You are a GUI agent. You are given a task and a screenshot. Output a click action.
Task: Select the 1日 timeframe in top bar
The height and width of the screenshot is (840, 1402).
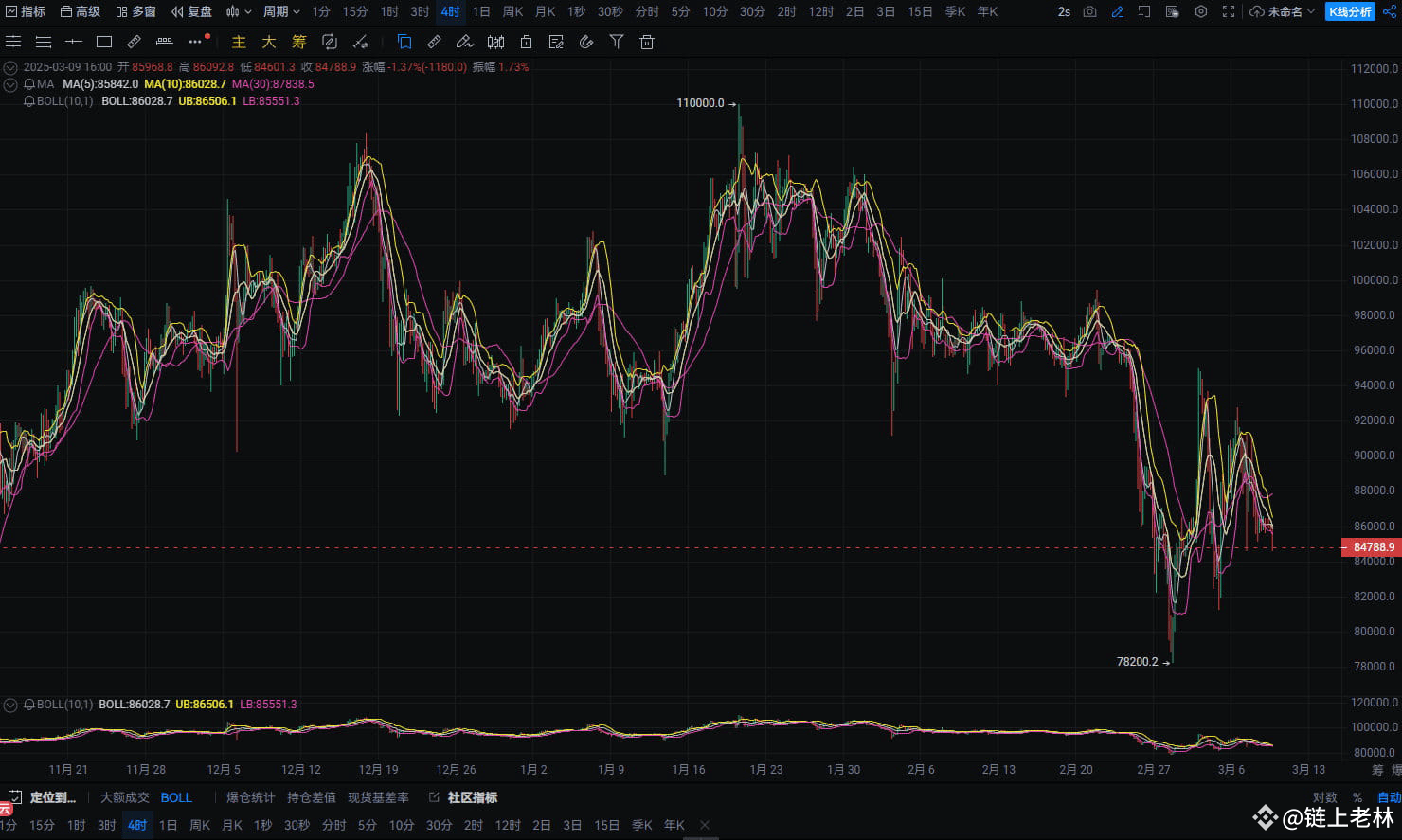point(481,11)
